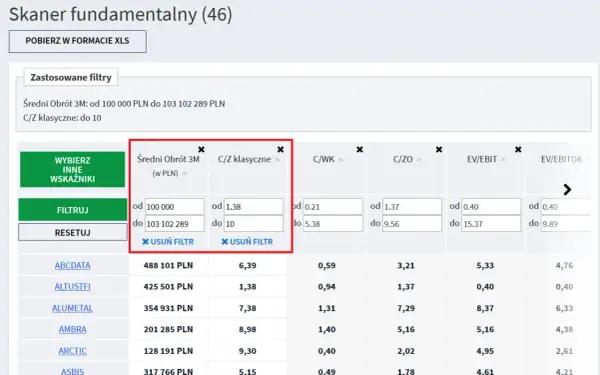Sort by Średni Obrót 3M arrow

pyautogui.click(x=185, y=173)
